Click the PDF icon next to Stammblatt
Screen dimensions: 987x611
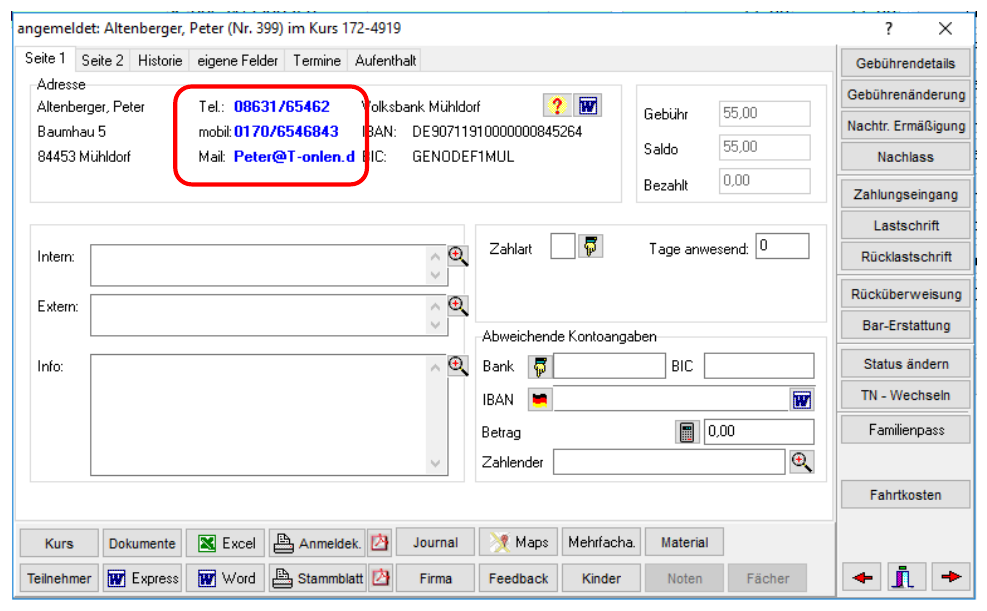[380, 578]
